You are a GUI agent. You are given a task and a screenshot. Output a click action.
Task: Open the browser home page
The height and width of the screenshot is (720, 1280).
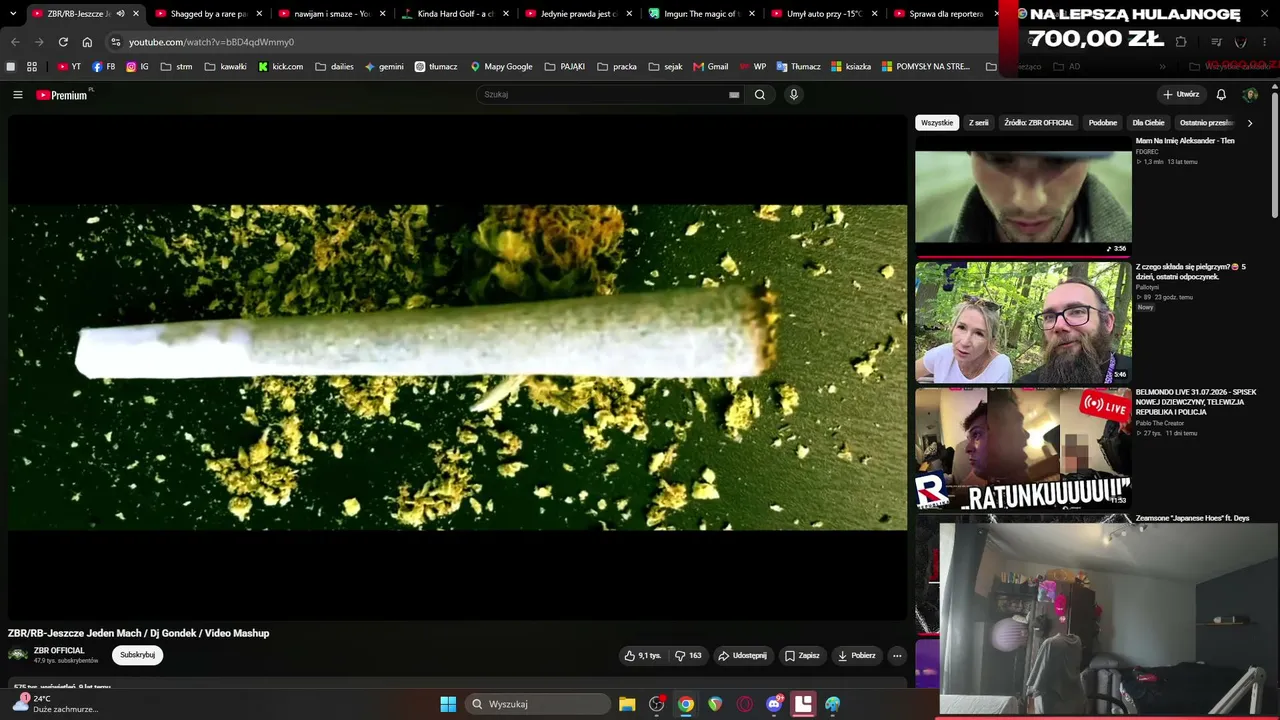87,42
